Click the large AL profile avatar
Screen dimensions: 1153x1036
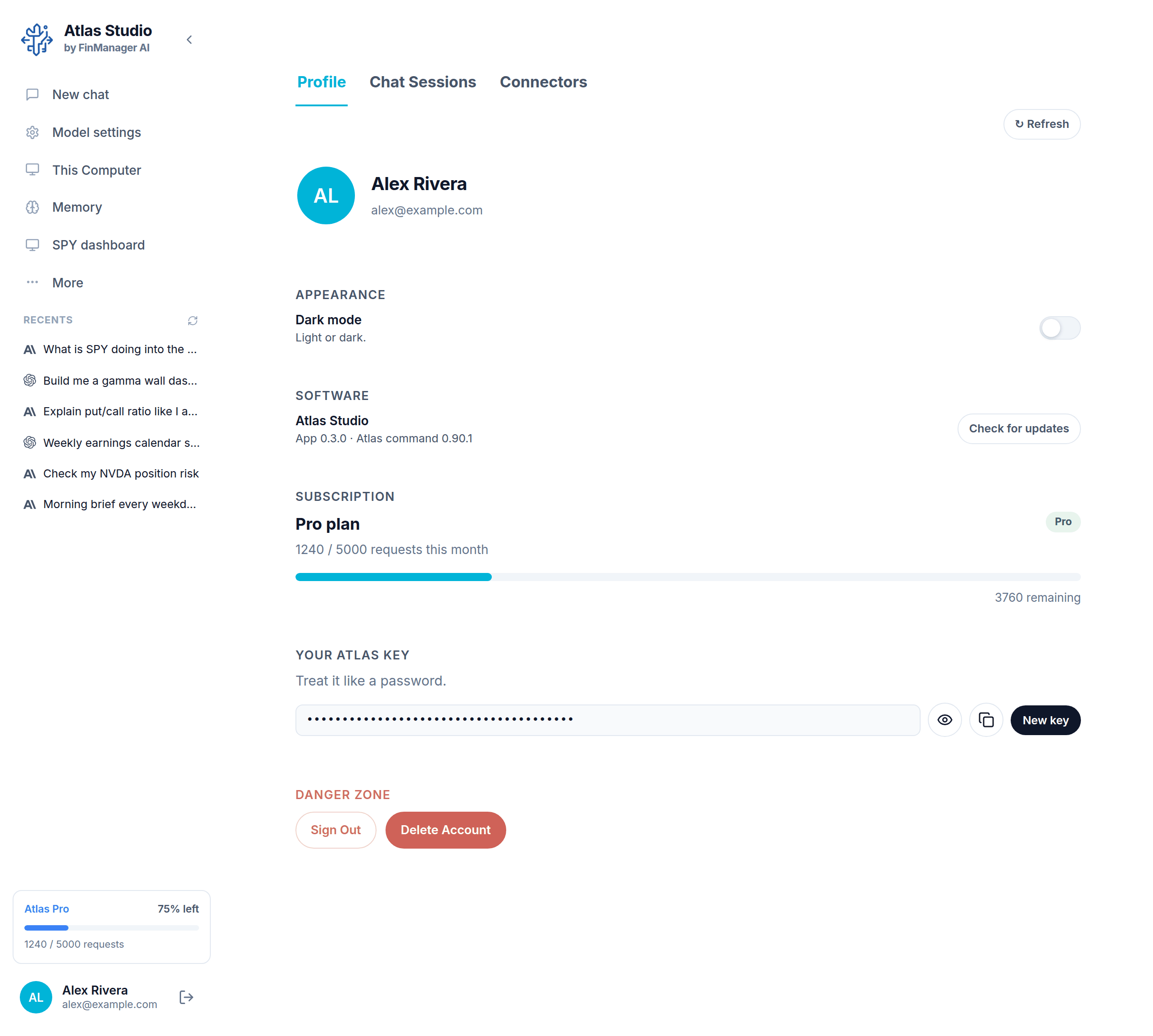click(x=326, y=195)
